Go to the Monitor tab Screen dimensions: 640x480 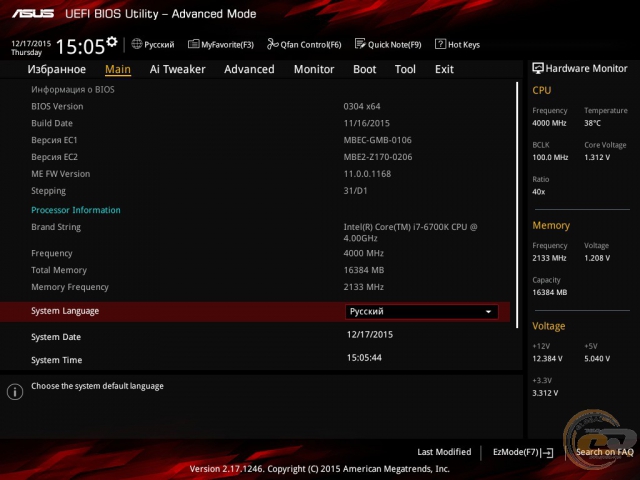click(314, 69)
